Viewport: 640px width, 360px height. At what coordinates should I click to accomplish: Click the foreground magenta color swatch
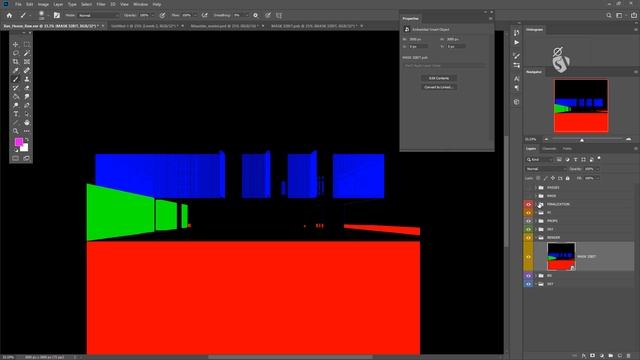pos(18,142)
